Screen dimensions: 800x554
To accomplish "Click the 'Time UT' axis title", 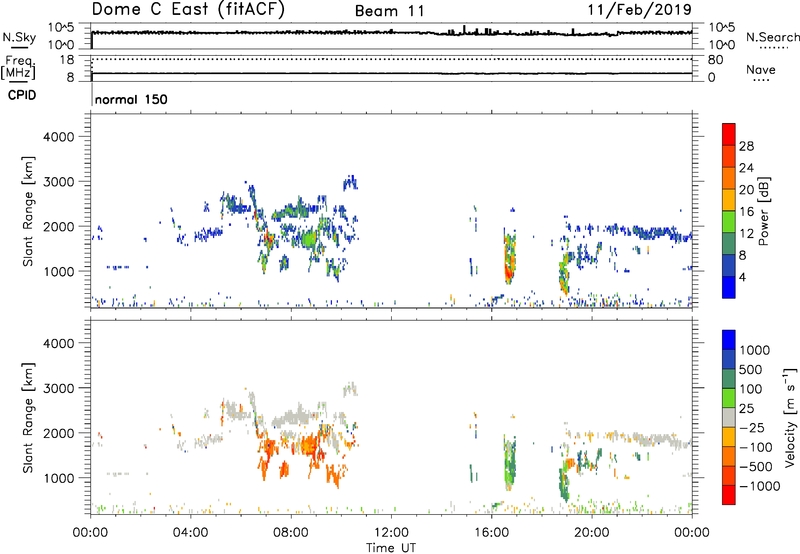I will (391, 548).
